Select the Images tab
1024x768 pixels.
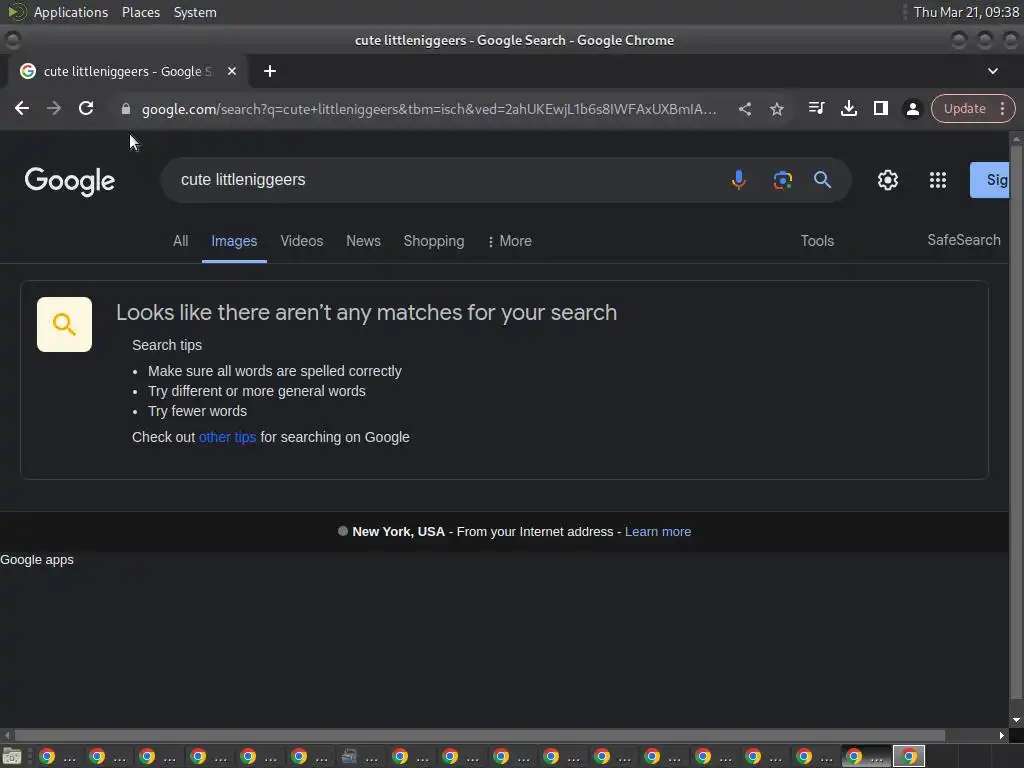coord(234,241)
